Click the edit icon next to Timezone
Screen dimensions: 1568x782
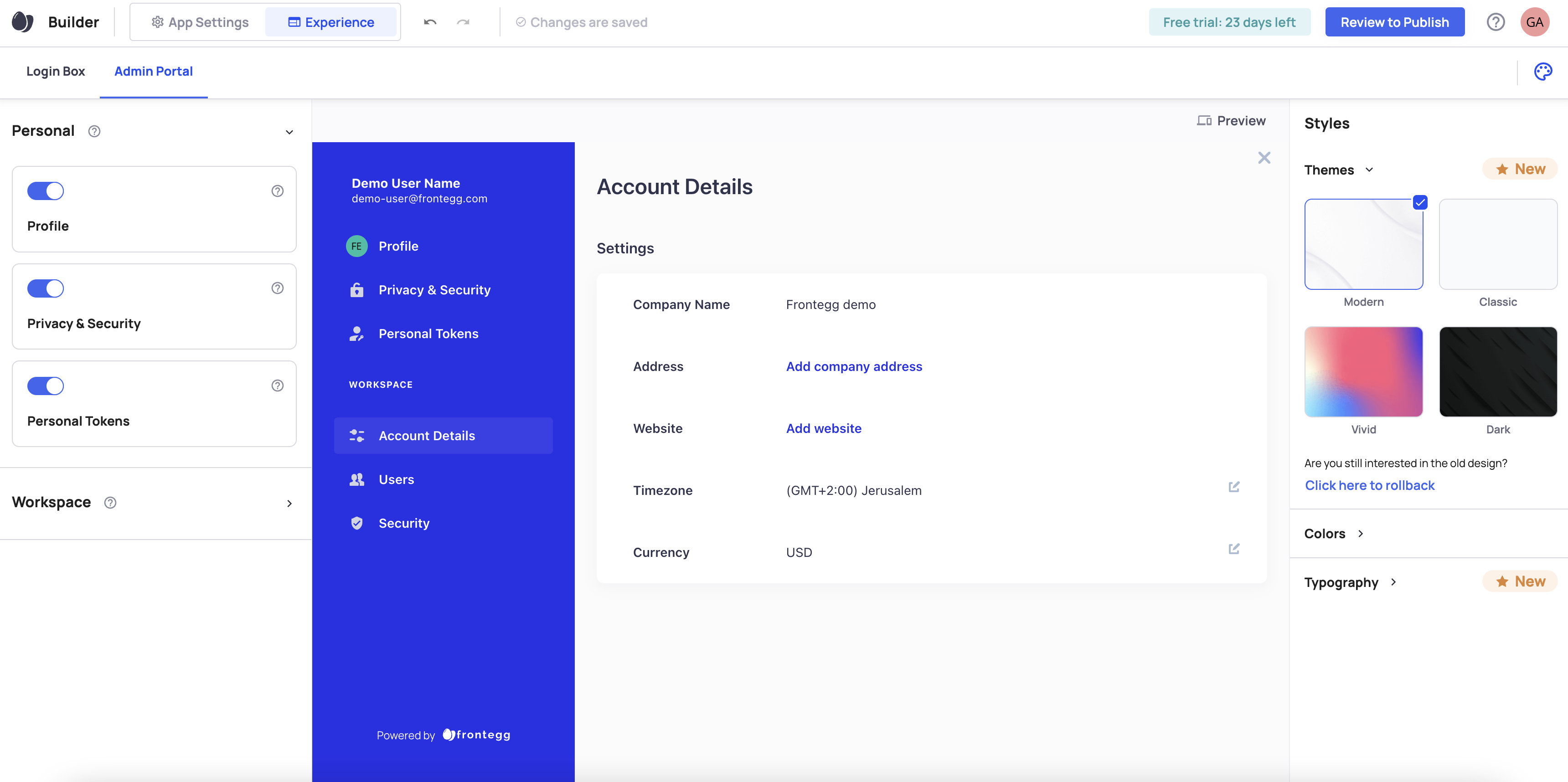point(1234,487)
